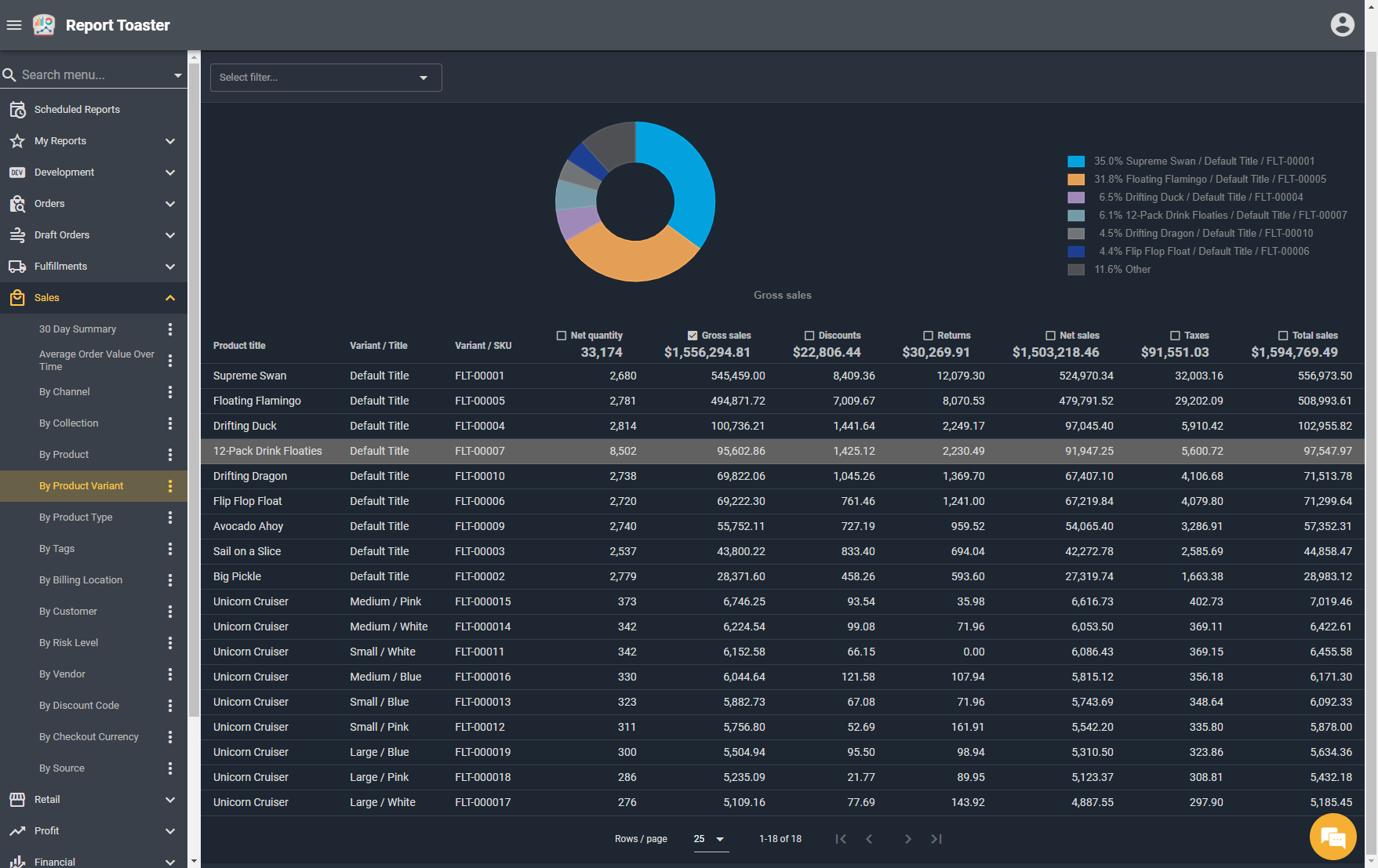Open the hamburger main menu

(14, 25)
